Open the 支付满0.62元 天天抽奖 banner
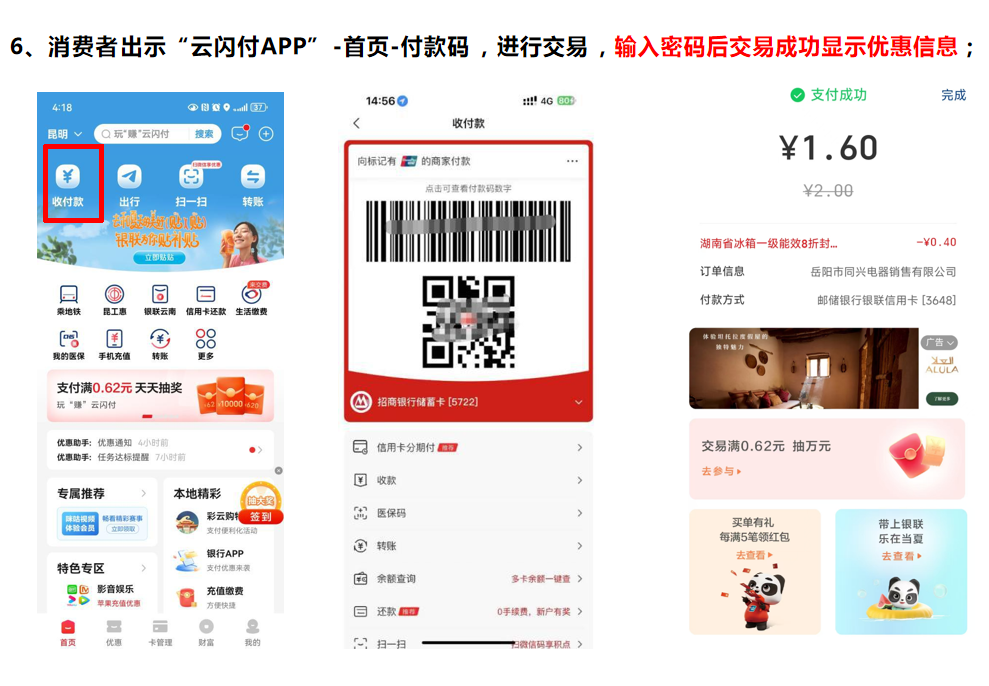The height and width of the screenshot is (686, 989). 160,395
